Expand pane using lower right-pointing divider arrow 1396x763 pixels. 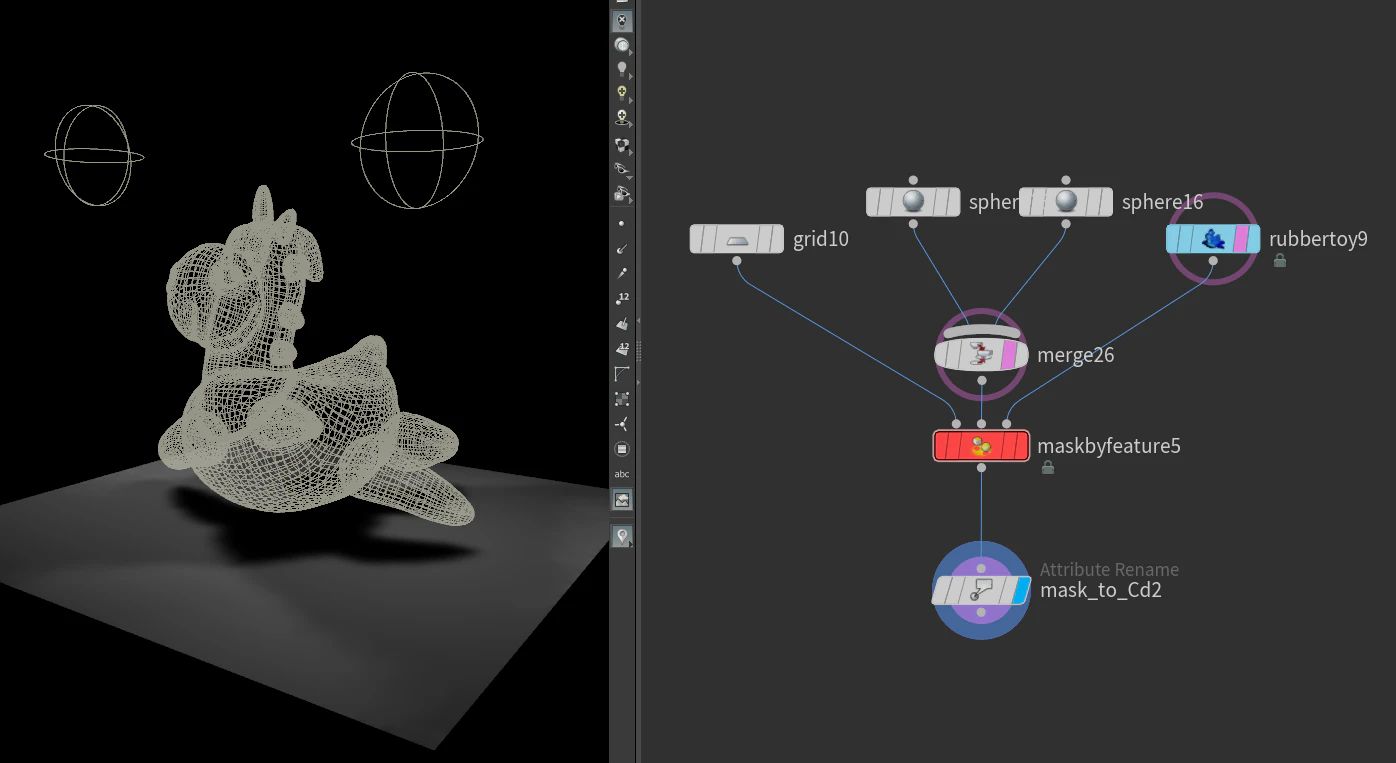pyautogui.click(x=639, y=381)
